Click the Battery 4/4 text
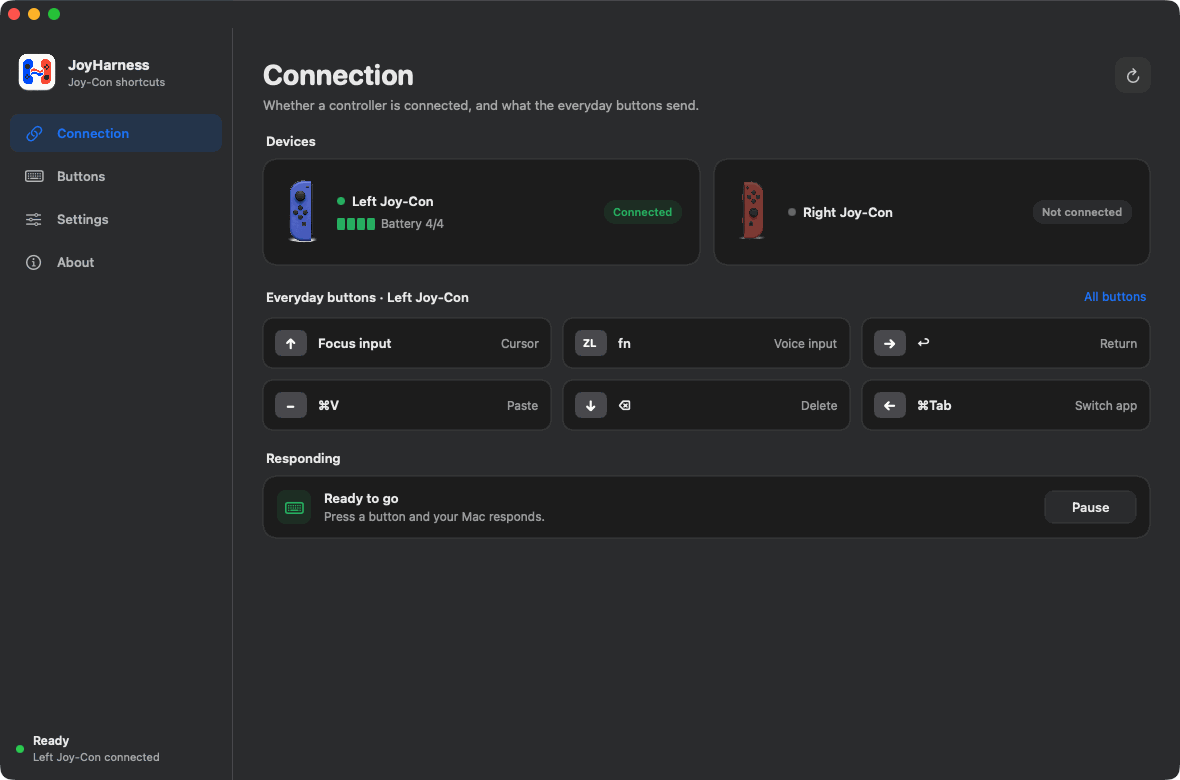Screen dimensions: 1180x780 (x=412, y=224)
